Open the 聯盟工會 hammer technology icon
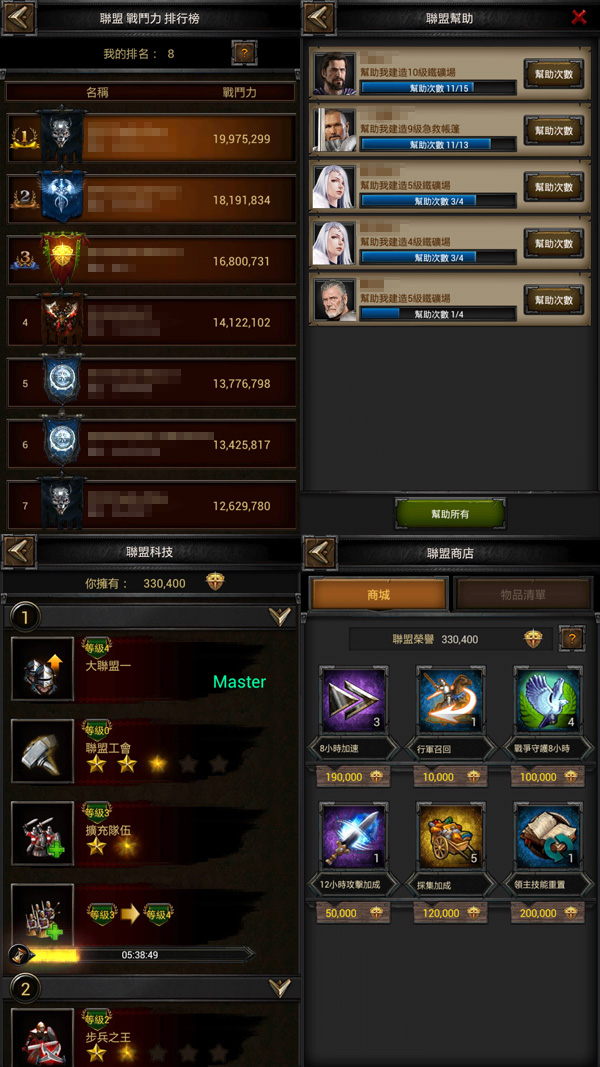 click(42, 751)
